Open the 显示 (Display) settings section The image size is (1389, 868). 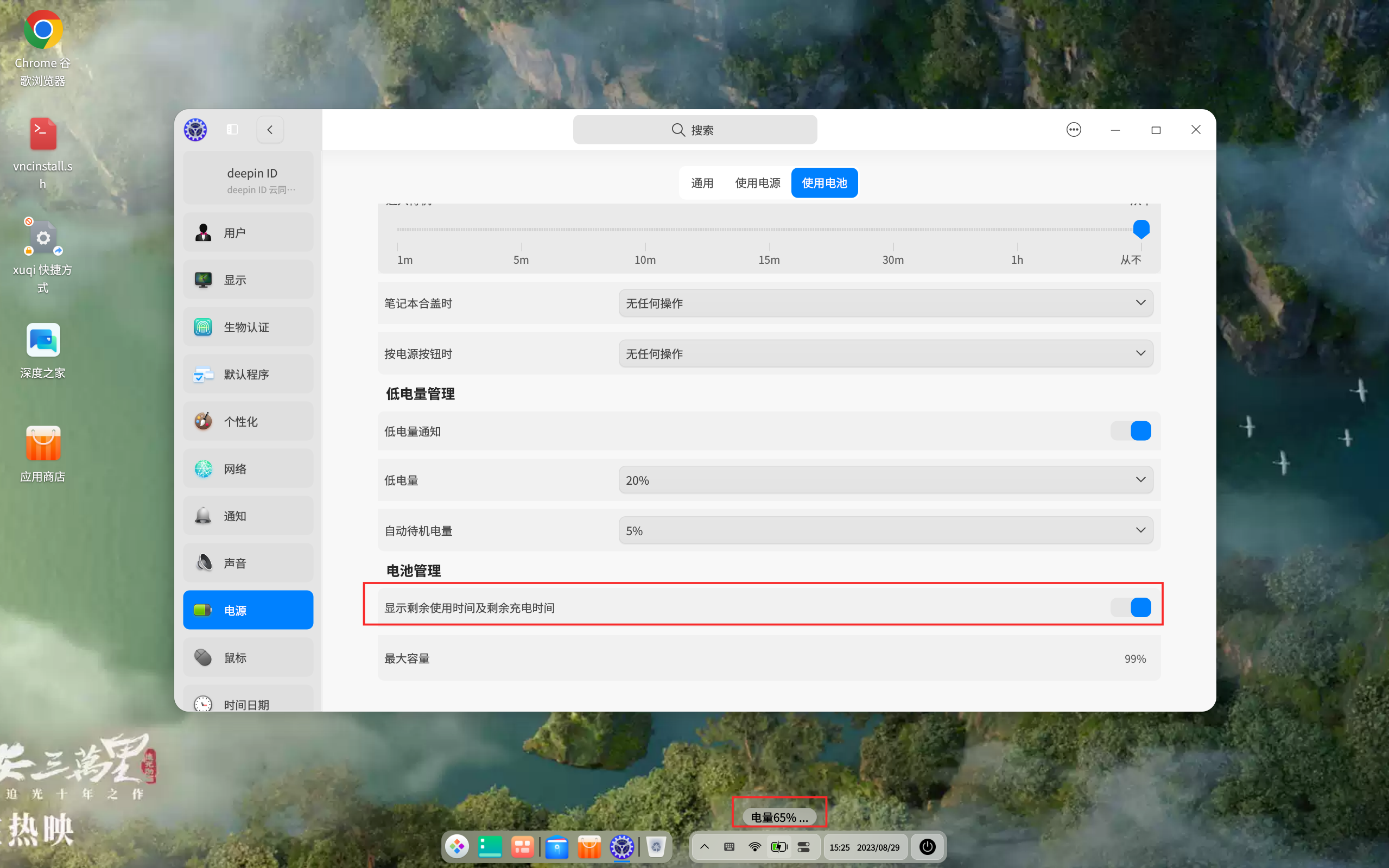click(x=248, y=280)
